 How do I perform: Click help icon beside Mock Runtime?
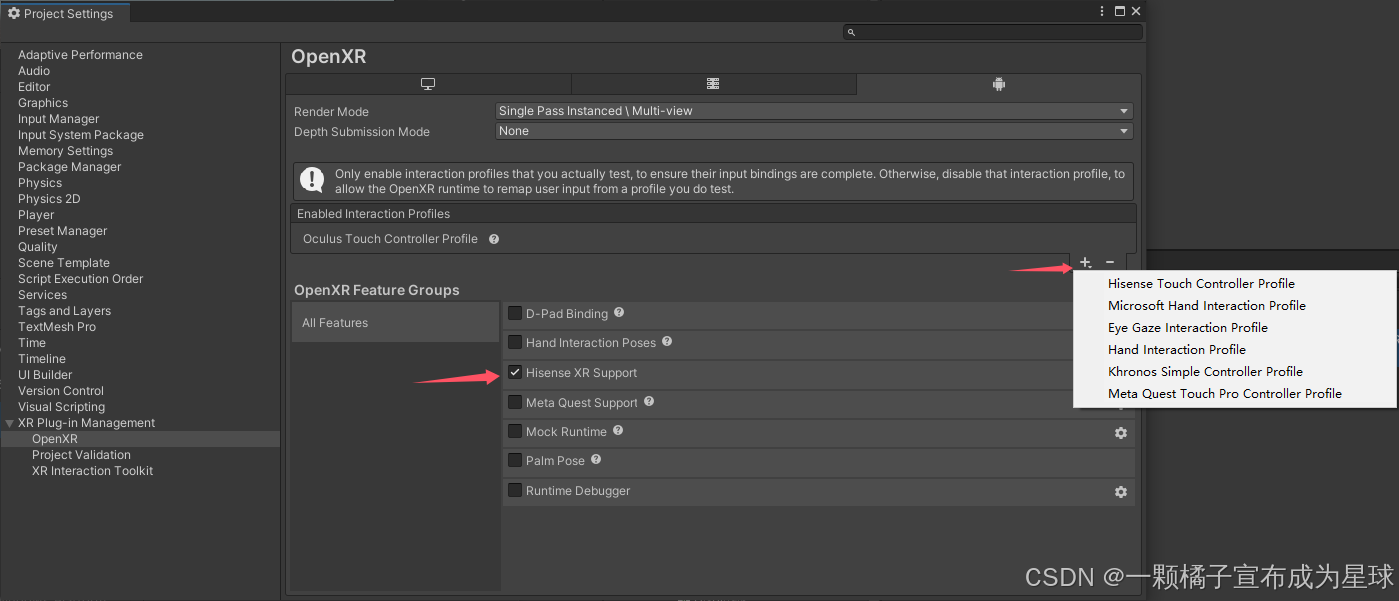tap(618, 431)
